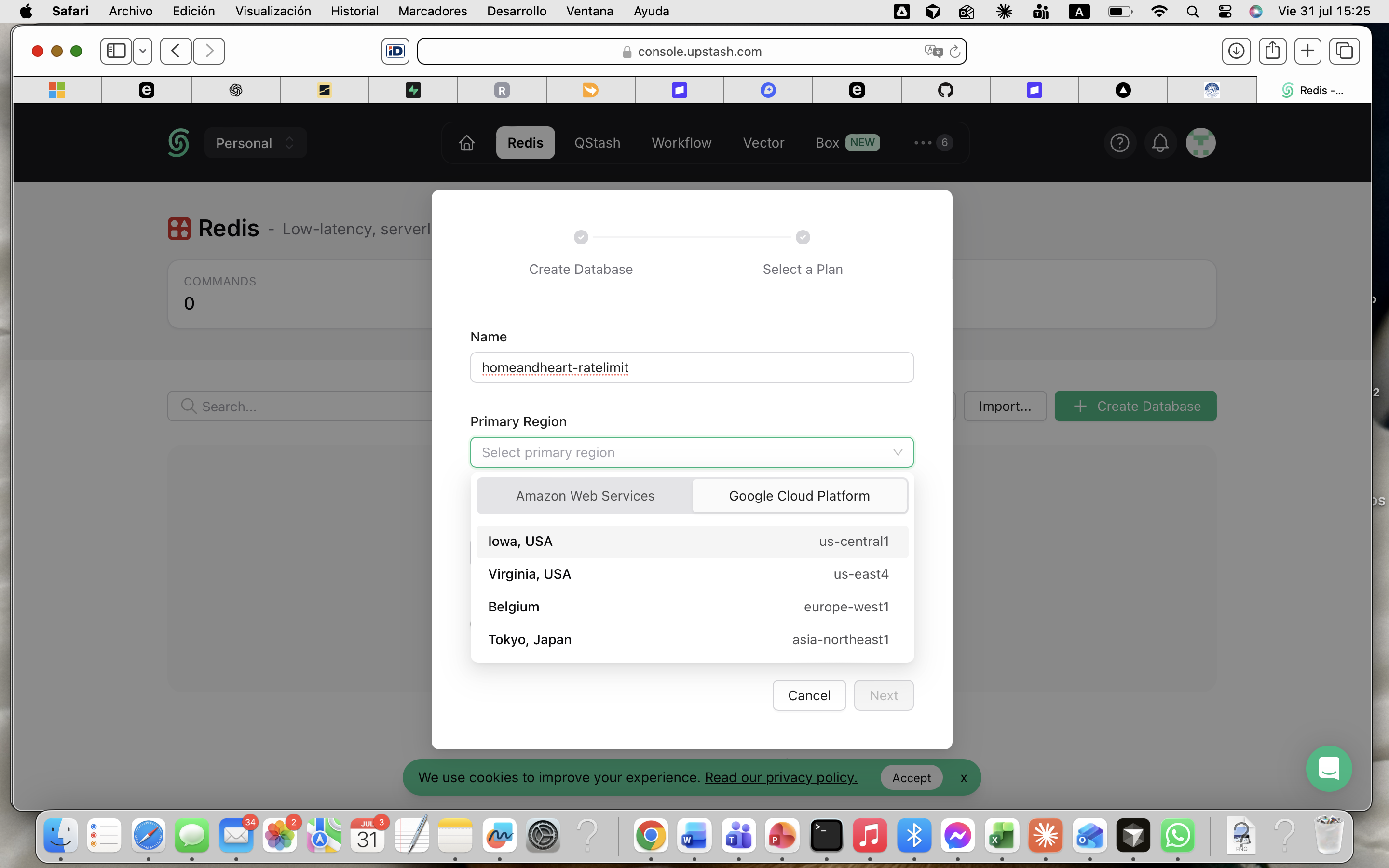Image resolution: width=1389 pixels, height=868 pixels.
Task: Expand the Select primary region dropdown
Action: point(692,452)
